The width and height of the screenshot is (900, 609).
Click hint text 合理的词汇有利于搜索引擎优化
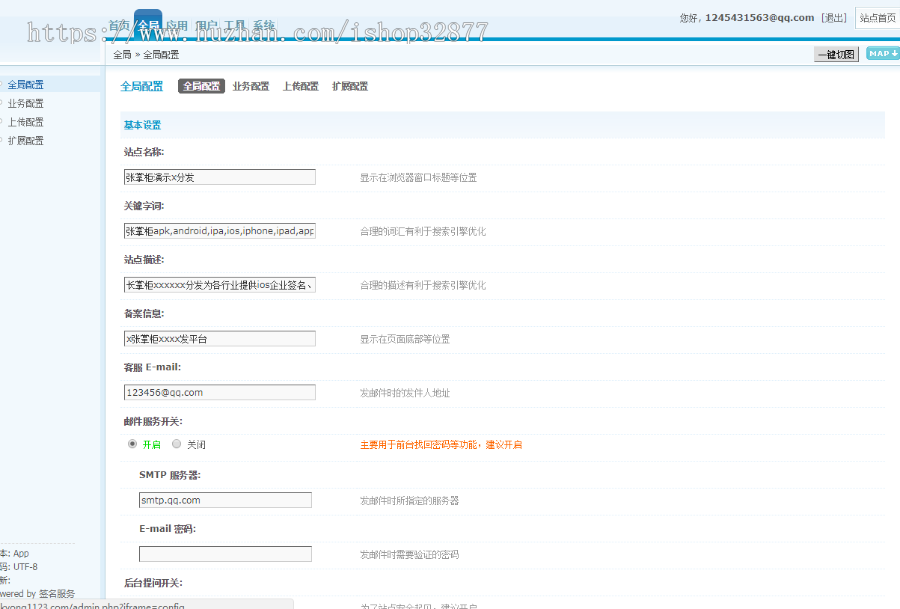(423, 231)
